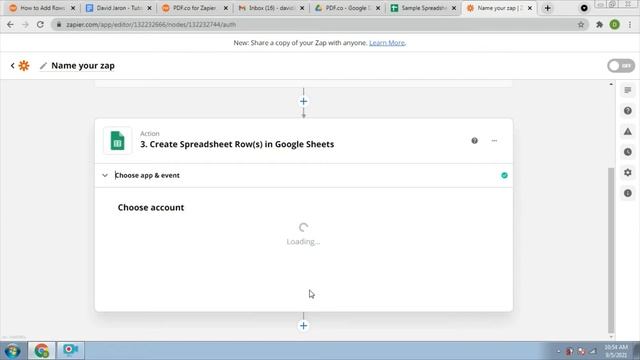Open the browser extensions puzzle icon

[x=599, y=25]
